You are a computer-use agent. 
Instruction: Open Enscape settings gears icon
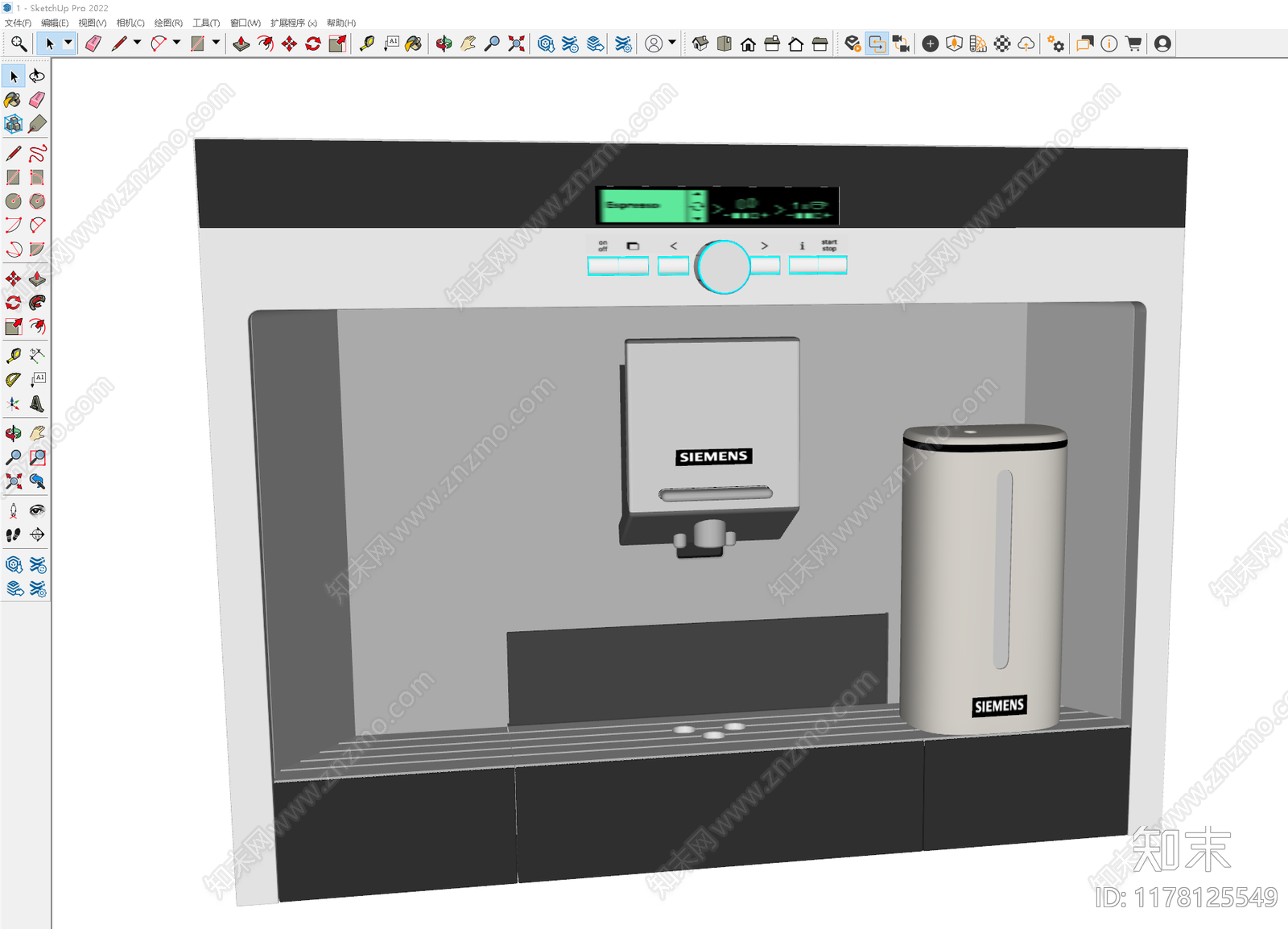[x=1055, y=43]
